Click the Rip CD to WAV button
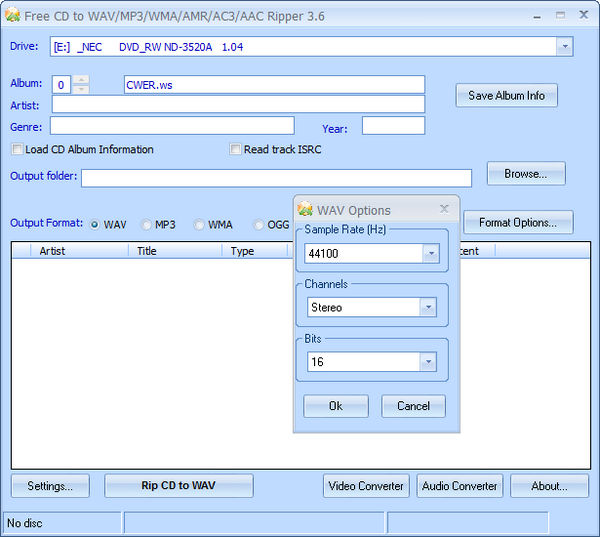The width and height of the screenshot is (600, 537). (178, 486)
